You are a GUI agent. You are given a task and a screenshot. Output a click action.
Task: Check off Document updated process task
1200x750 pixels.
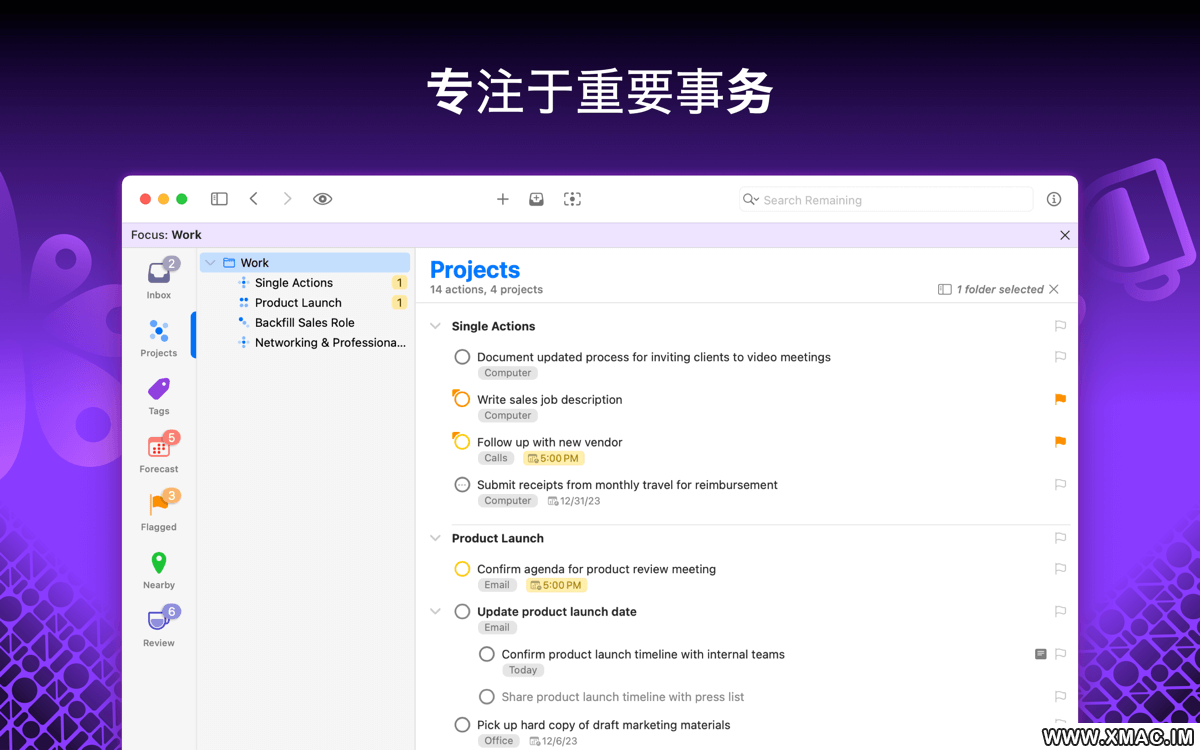pos(462,357)
